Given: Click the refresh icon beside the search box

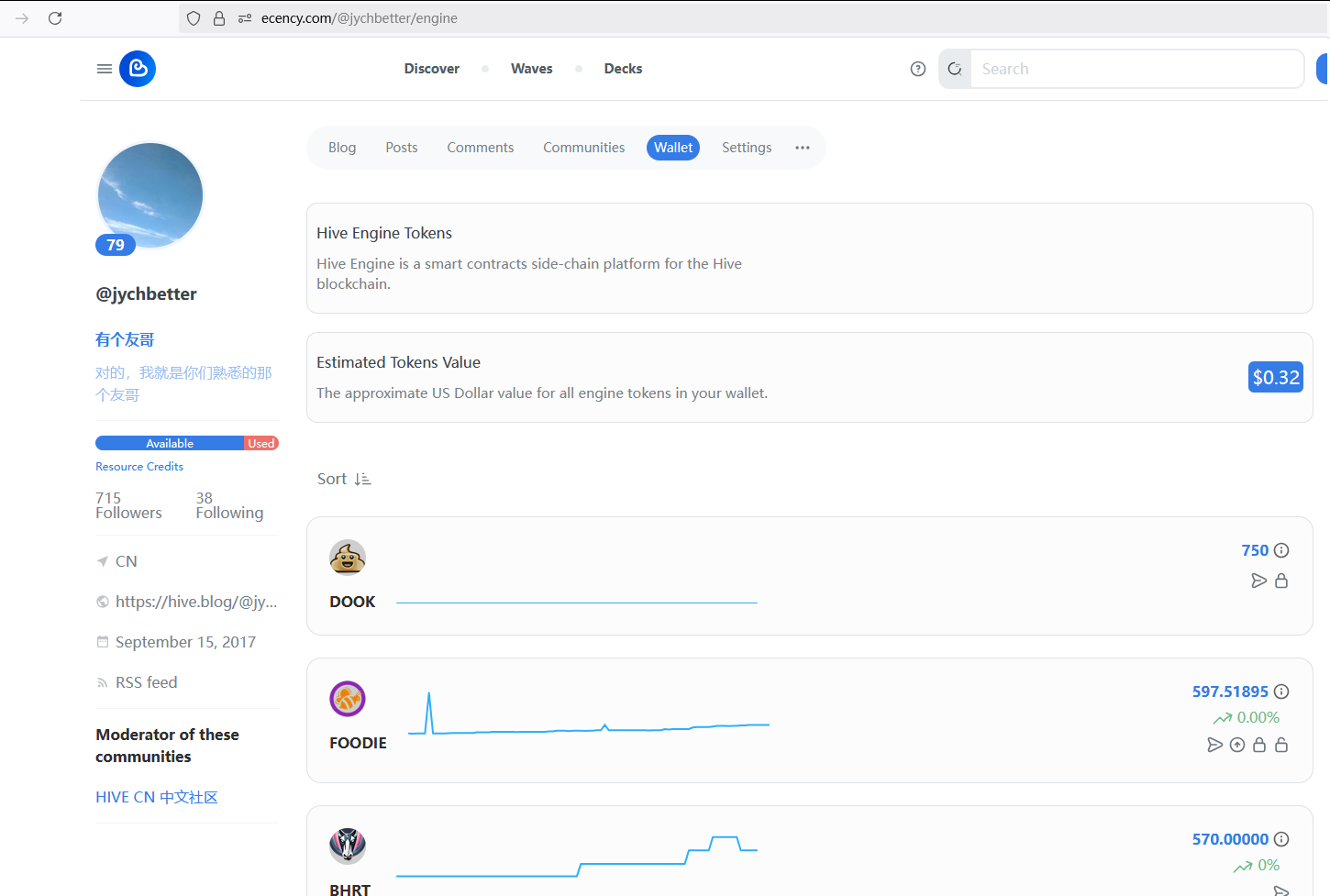Looking at the screenshot, I should point(955,69).
